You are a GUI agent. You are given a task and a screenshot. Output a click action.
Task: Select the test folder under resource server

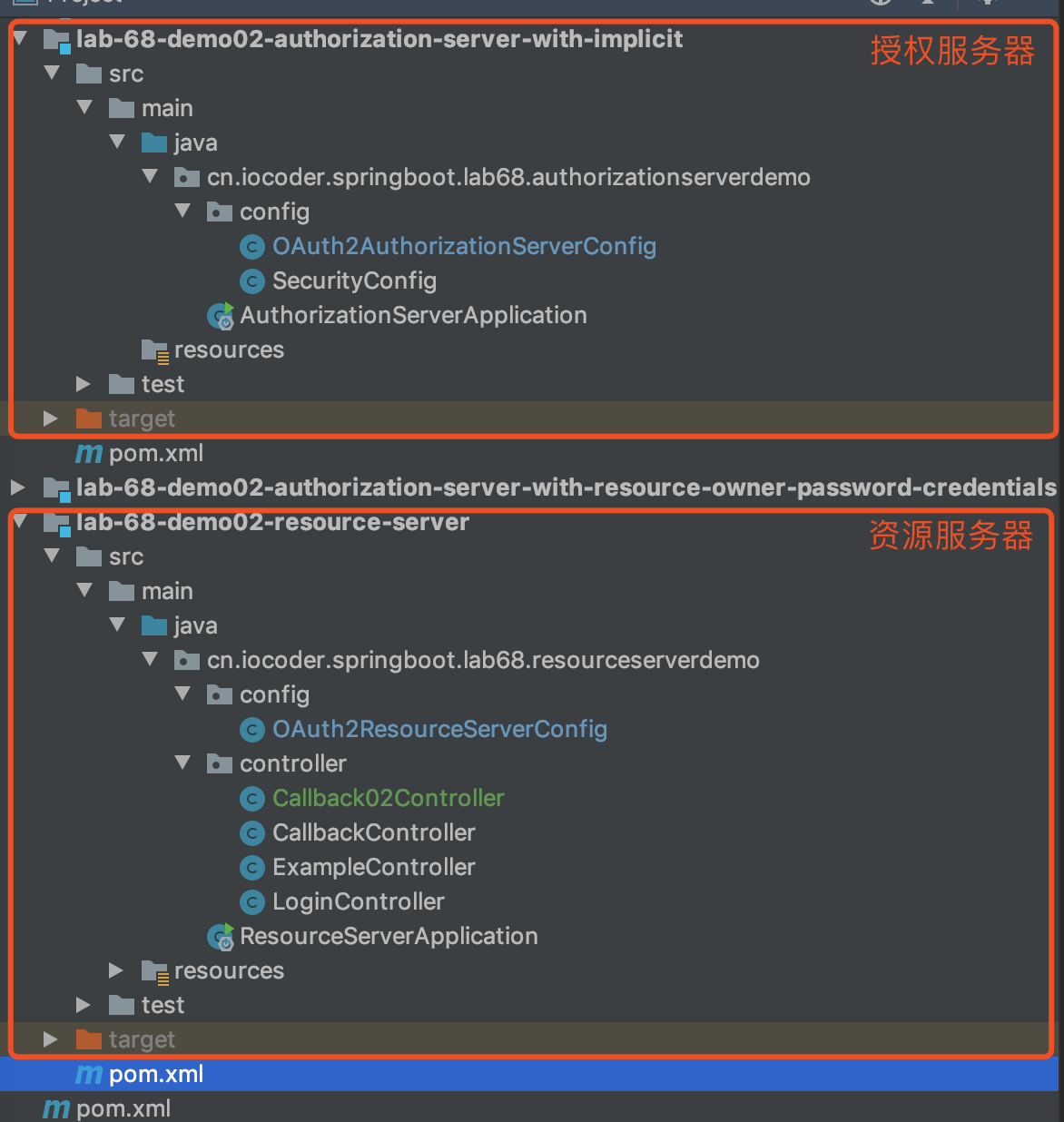click(162, 1005)
